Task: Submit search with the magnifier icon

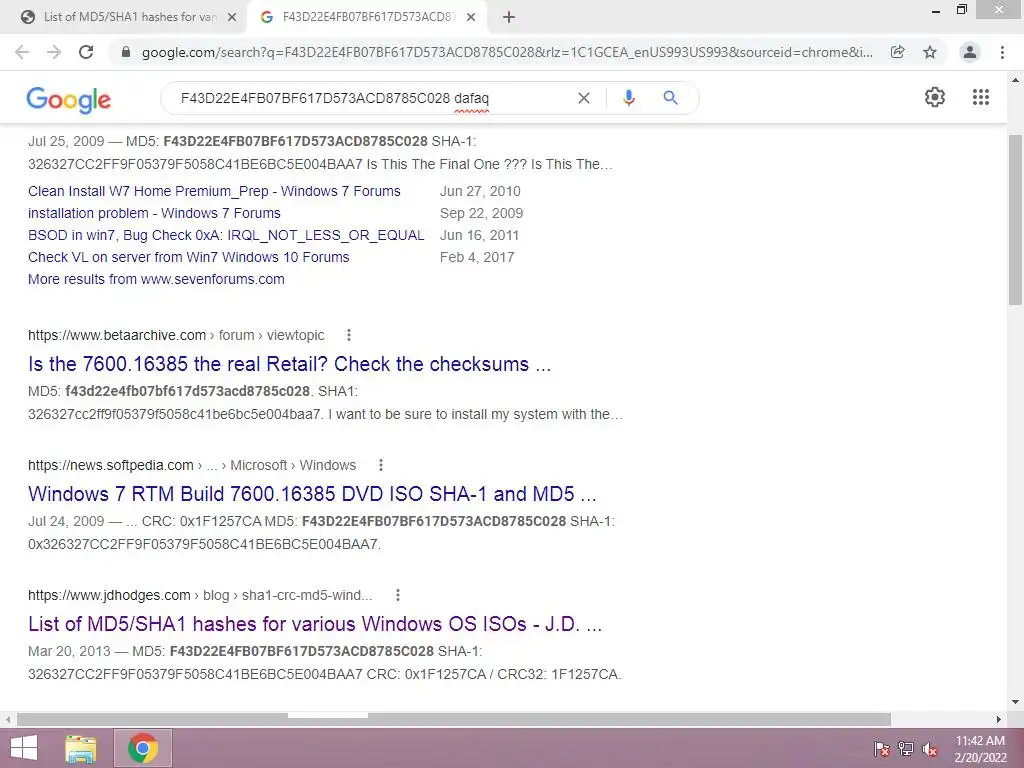Action: click(670, 98)
